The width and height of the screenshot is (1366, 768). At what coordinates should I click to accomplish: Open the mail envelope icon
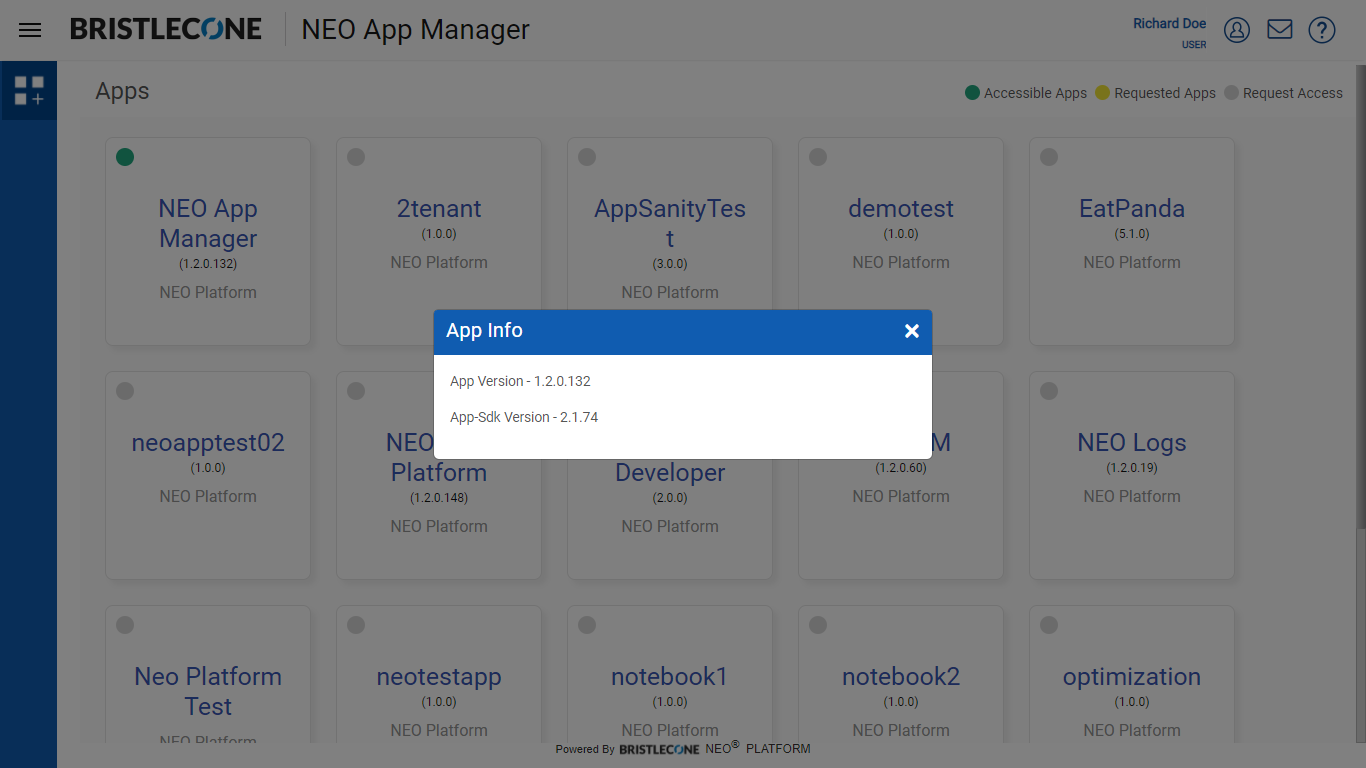(1280, 29)
